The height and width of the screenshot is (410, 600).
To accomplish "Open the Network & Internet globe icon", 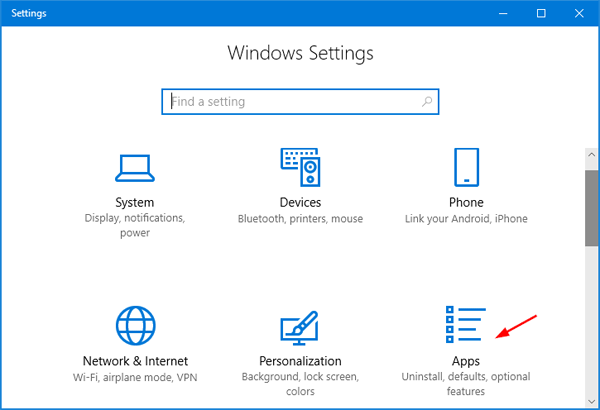I will [x=134, y=325].
